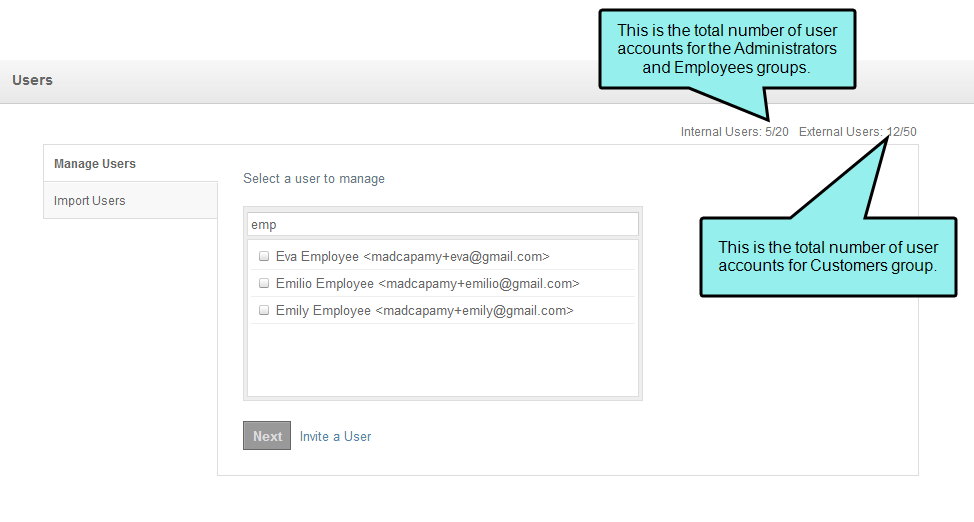The image size is (974, 522).
Task: Click the "Select a user to manage" label
Action: tap(314, 179)
